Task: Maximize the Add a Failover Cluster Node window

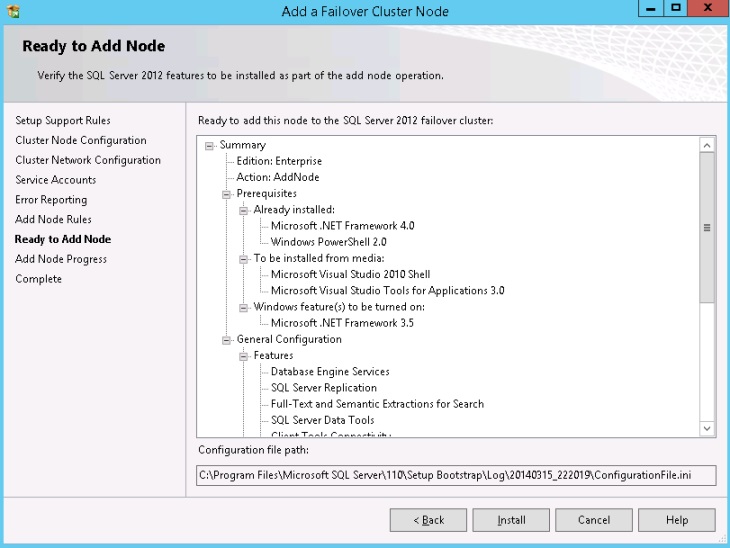Action: tap(675, 8)
